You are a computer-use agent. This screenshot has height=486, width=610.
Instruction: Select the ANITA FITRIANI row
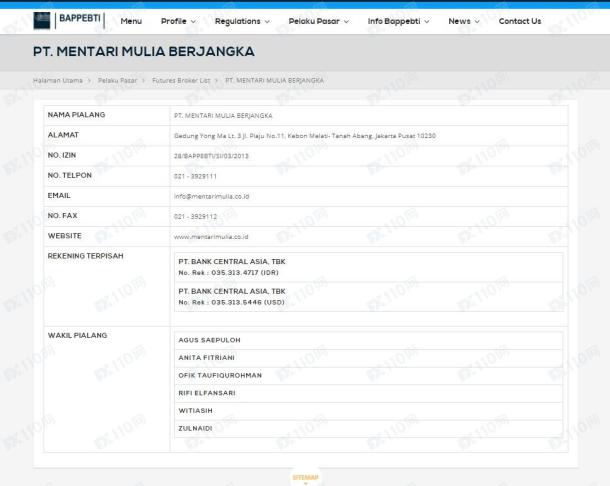click(368, 358)
